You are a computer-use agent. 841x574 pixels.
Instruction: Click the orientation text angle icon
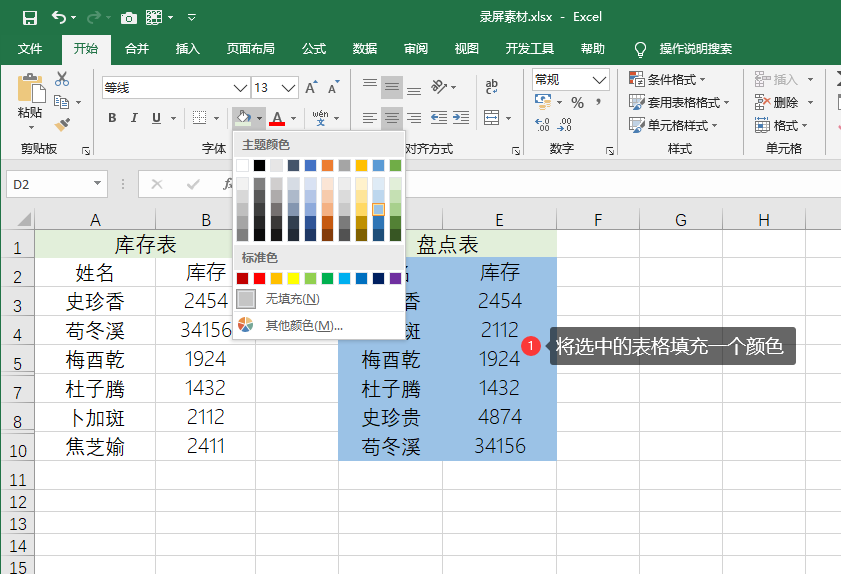[x=439, y=86]
